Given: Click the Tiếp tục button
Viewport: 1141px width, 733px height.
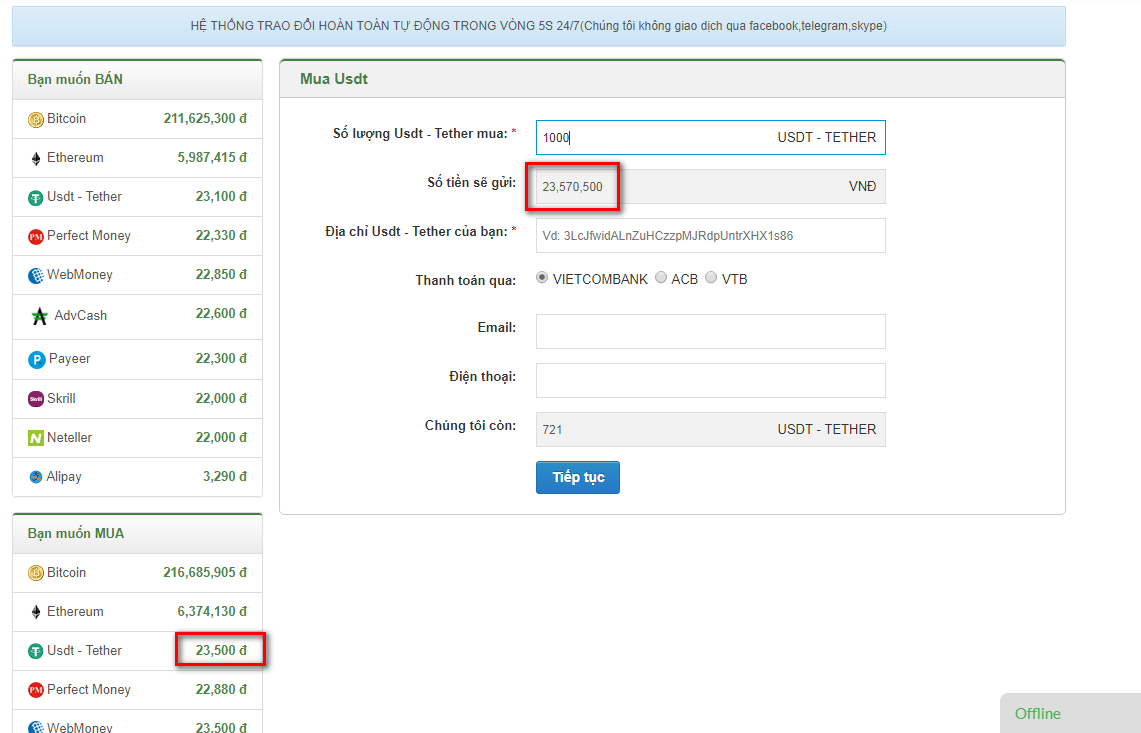Looking at the screenshot, I should coord(578,478).
